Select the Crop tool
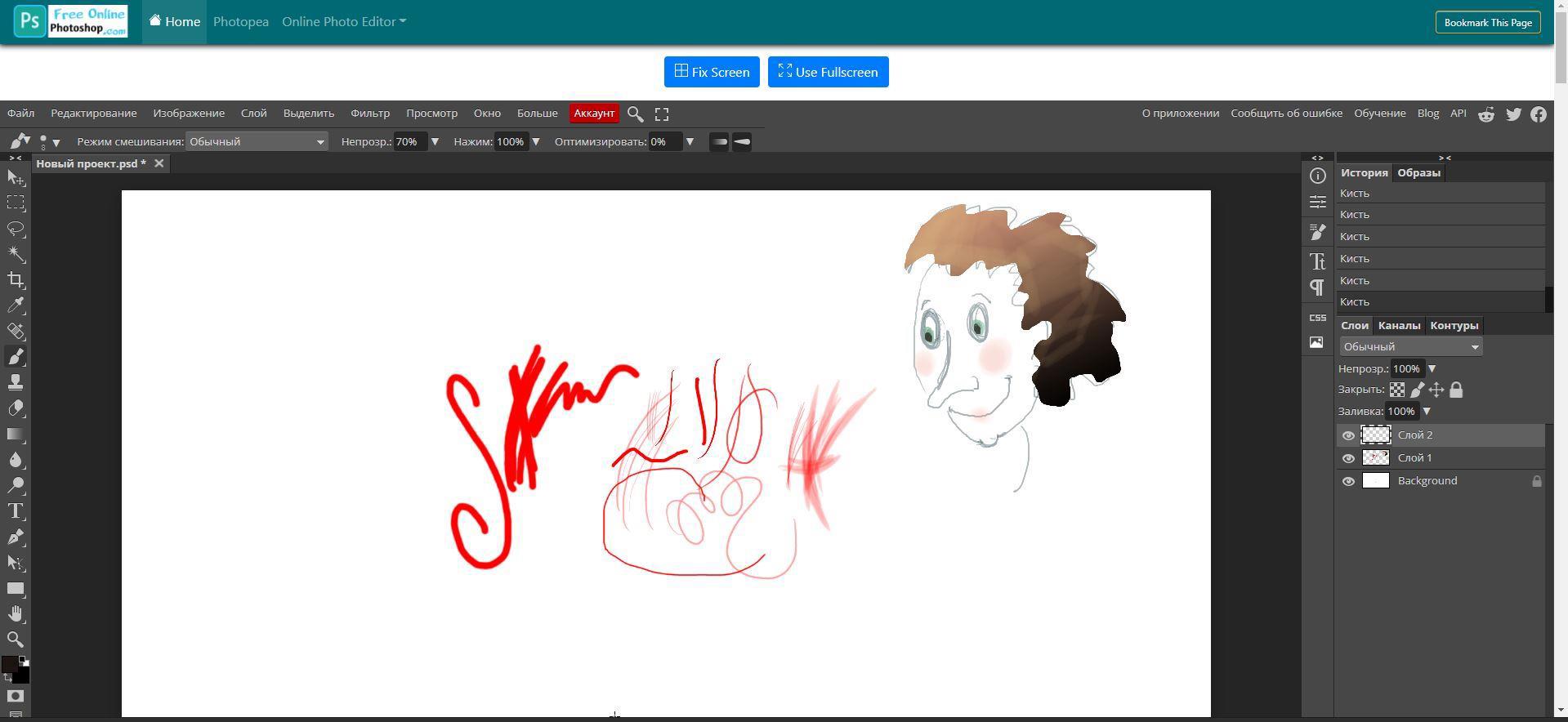 pos(16,280)
